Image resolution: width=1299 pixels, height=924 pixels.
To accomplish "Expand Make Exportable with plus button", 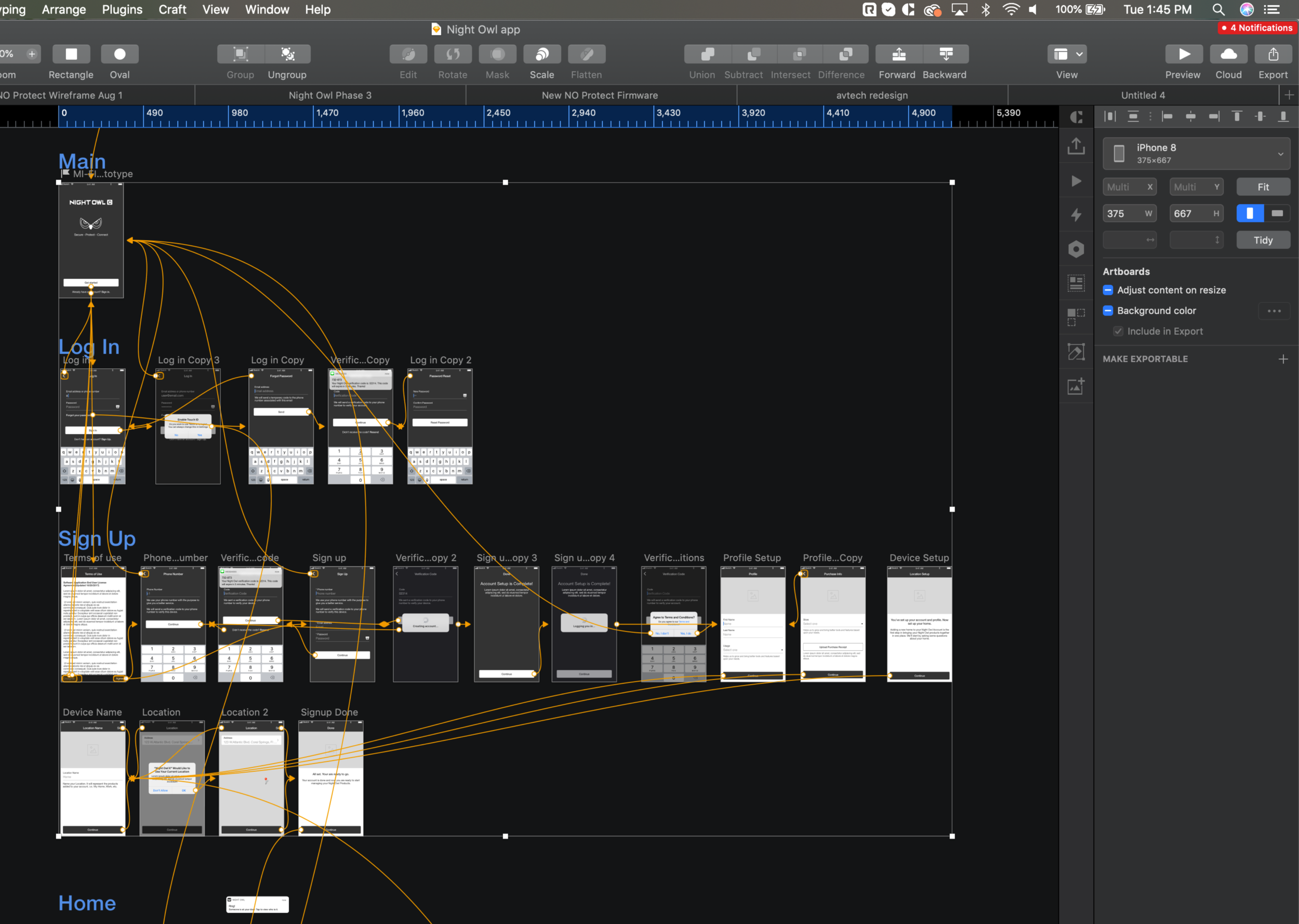I will tap(1283, 359).
